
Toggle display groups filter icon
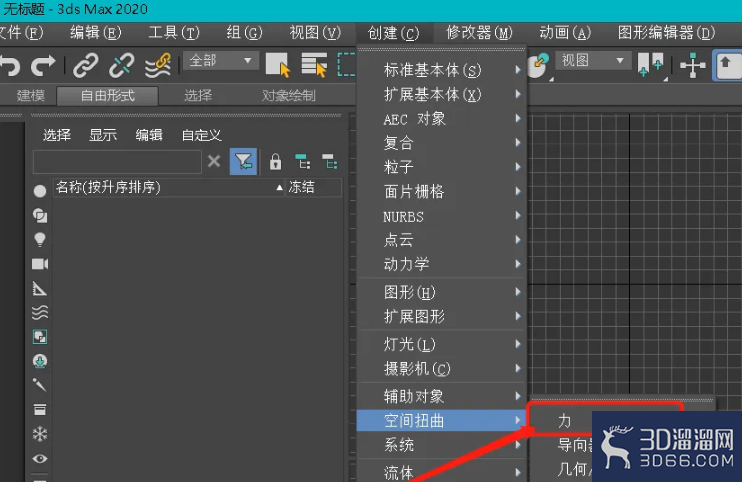(x=40, y=337)
